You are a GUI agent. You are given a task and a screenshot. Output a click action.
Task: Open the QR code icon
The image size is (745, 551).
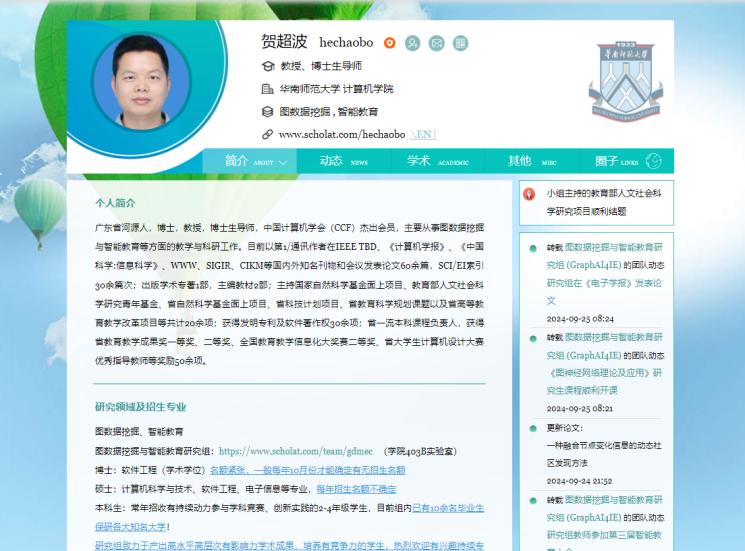[x=460, y=43]
